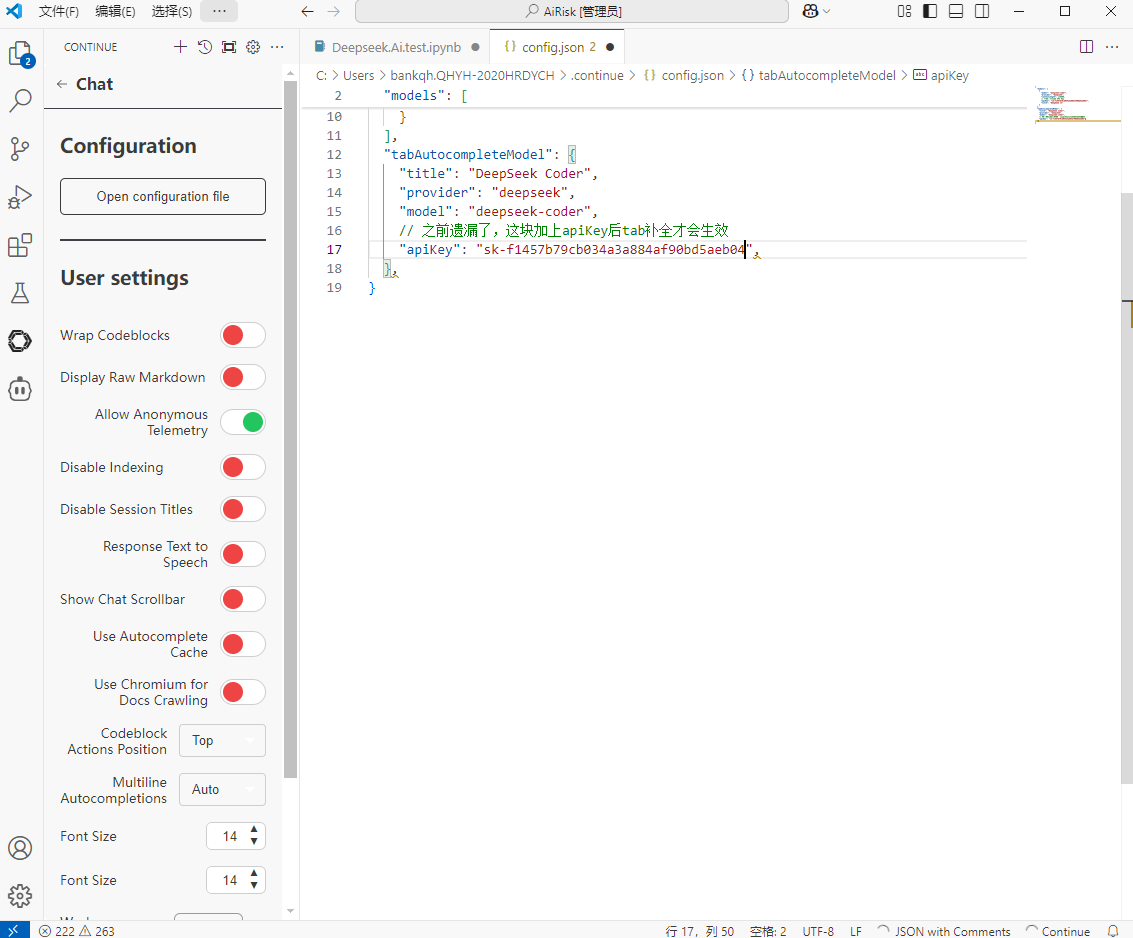Image resolution: width=1133 pixels, height=938 pixels.
Task: Expand apiKey breadcrumb item
Action: tap(941, 76)
